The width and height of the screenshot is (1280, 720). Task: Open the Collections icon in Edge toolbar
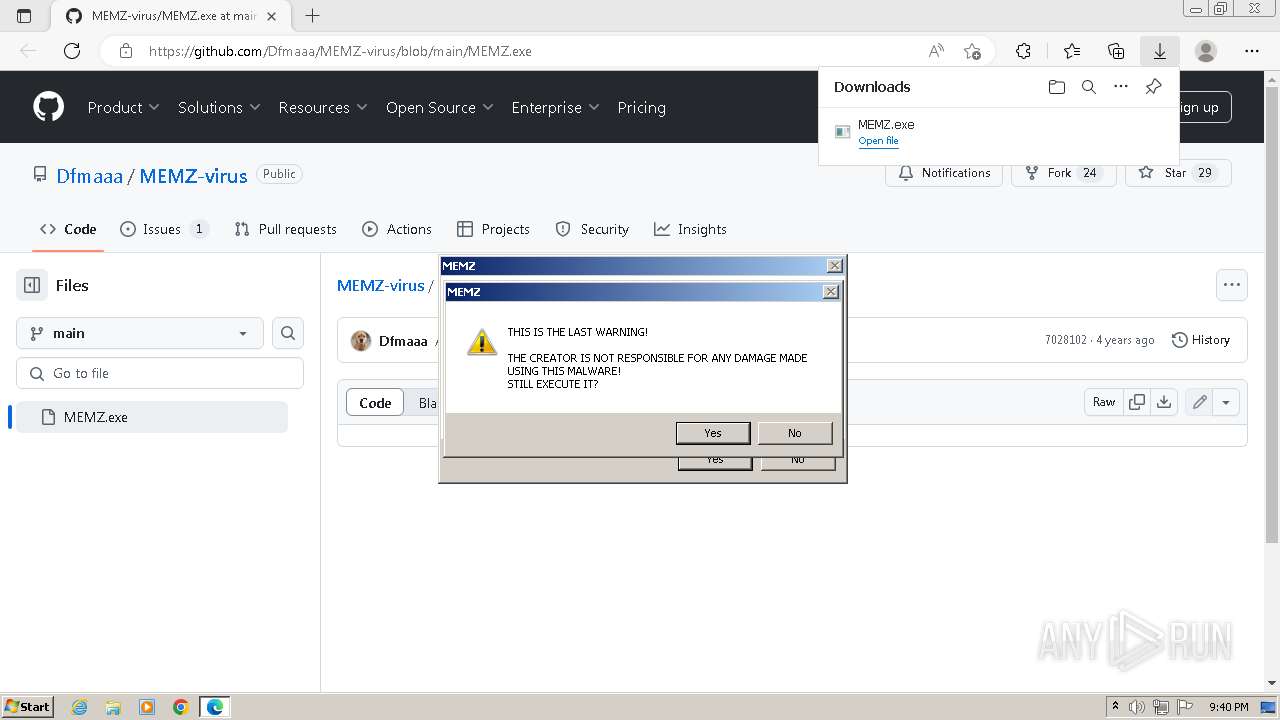[1116, 51]
